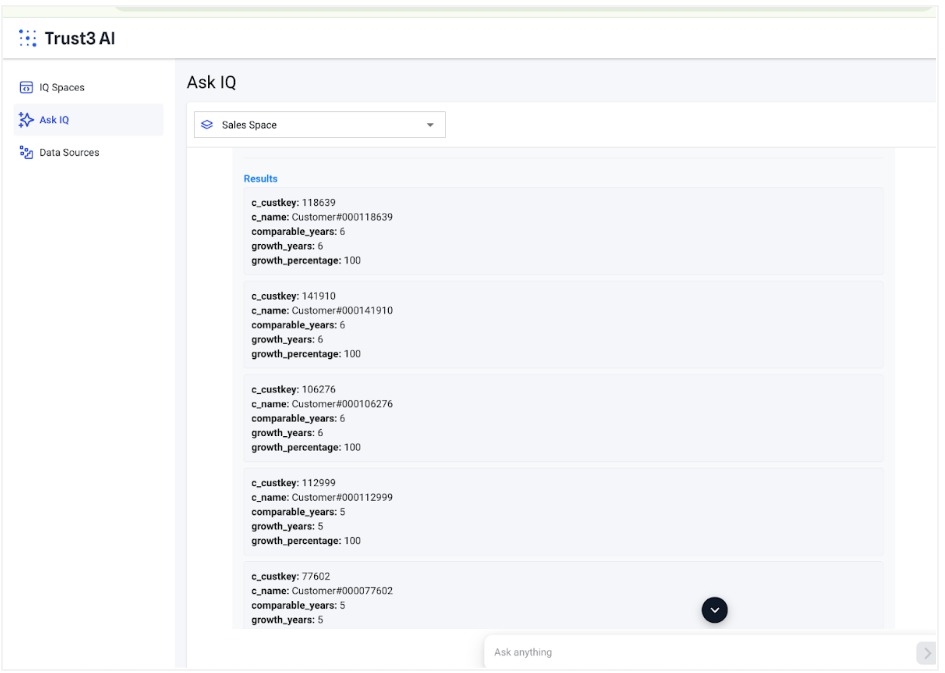Click the Trust3 AI brand name text
Viewport: 945px width, 673px height.
(x=79, y=38)
